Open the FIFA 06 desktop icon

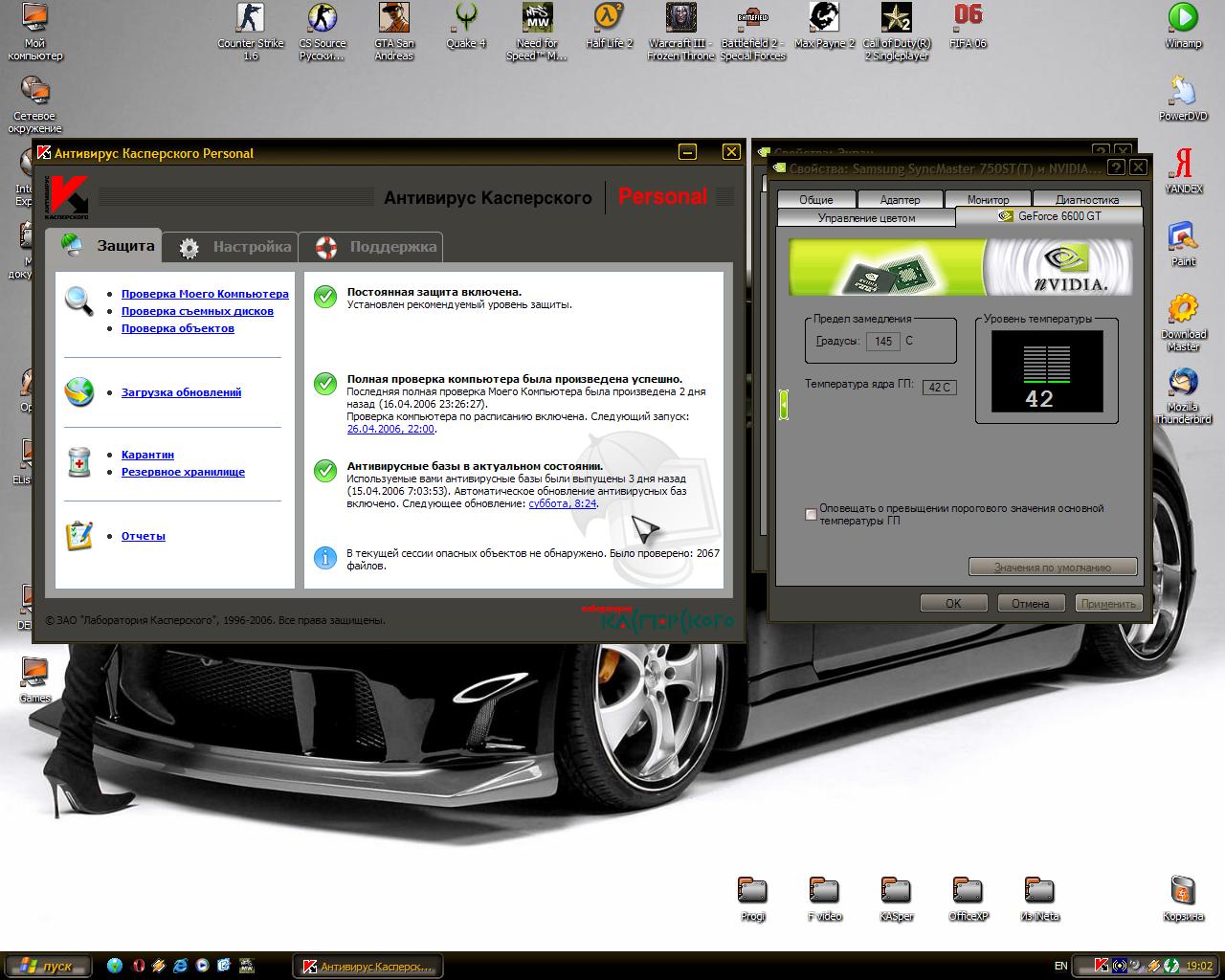[968, 26]
